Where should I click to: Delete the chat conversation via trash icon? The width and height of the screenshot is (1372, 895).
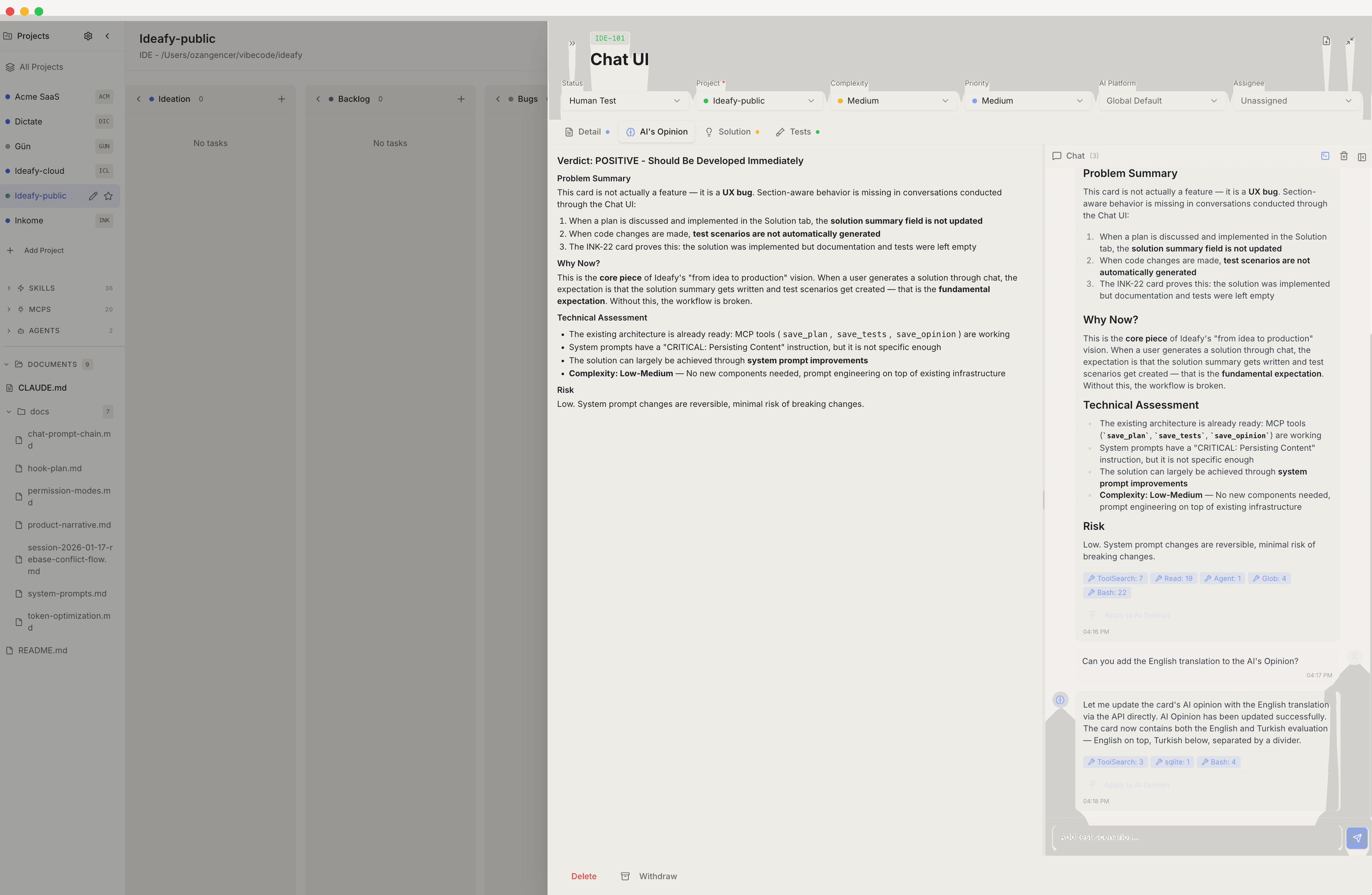point(1344,156)
